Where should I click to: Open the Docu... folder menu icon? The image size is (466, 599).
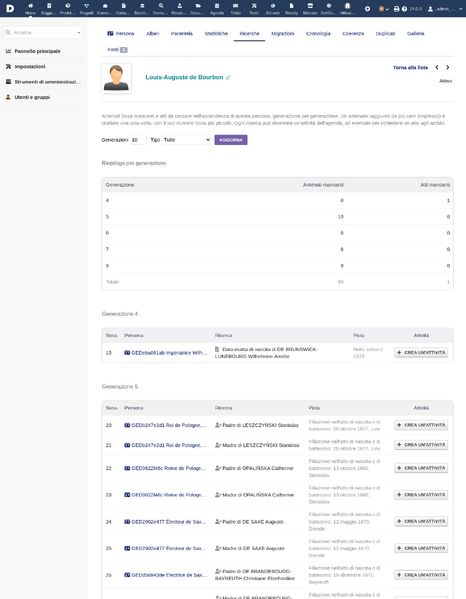198,6
